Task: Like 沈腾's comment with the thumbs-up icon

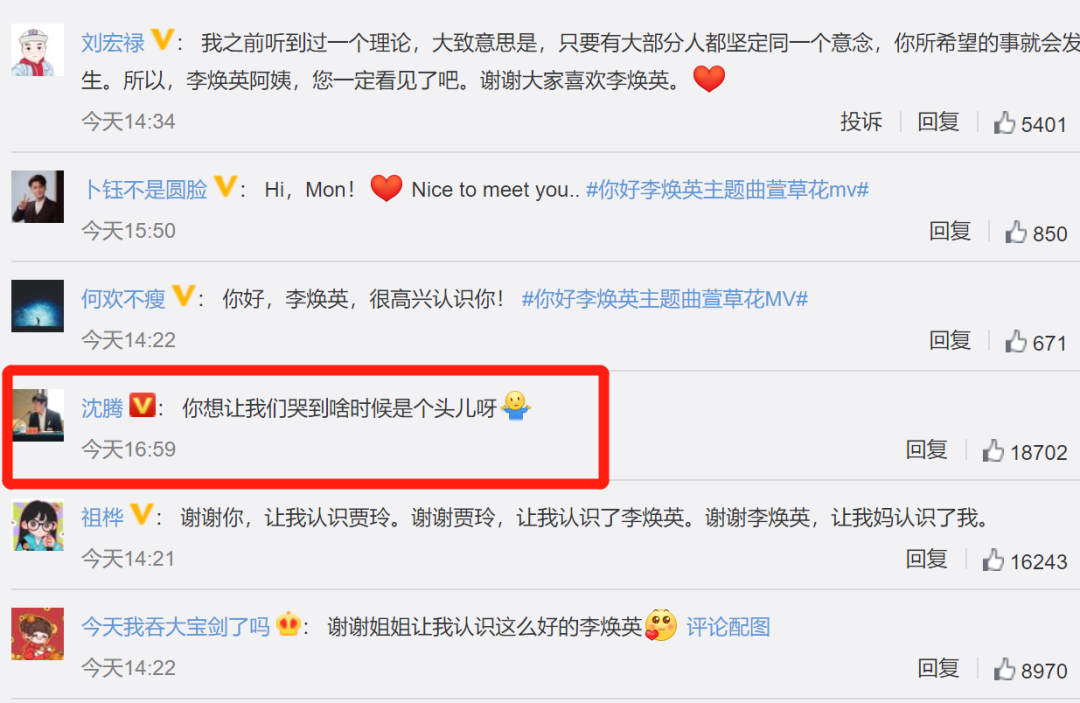Action: [993, 451]
